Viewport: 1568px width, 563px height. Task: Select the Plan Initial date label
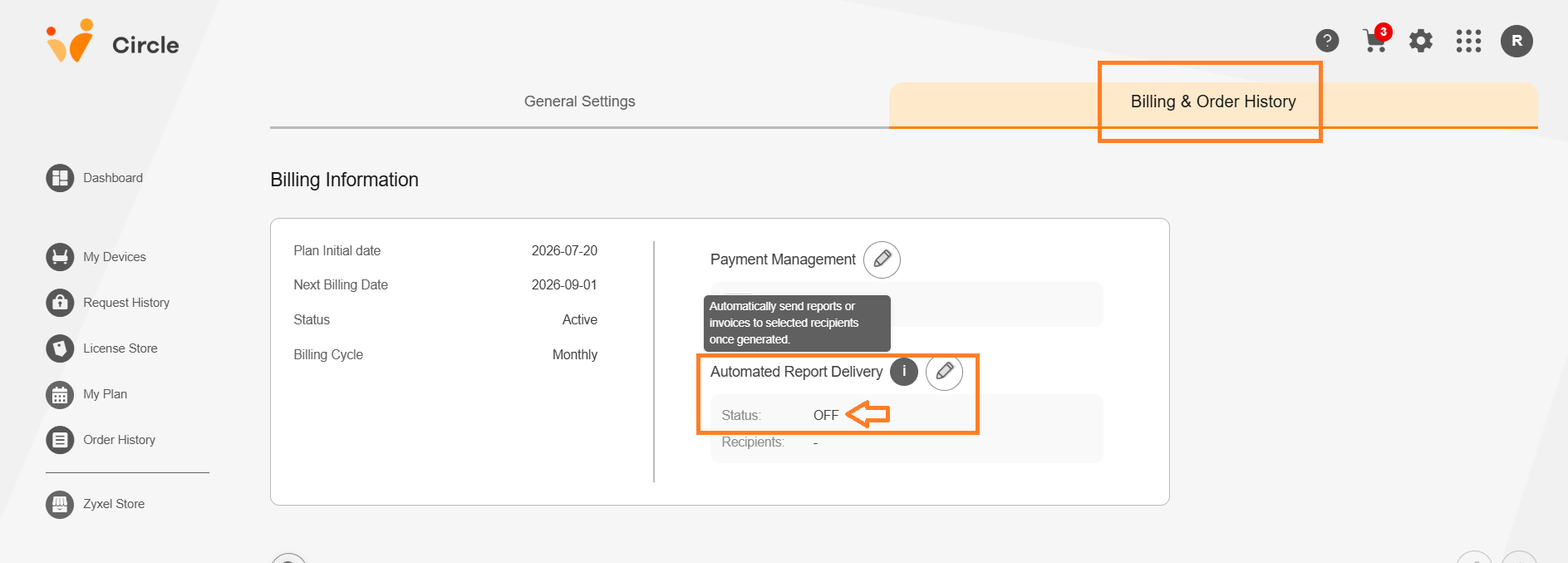coord(337,250)
